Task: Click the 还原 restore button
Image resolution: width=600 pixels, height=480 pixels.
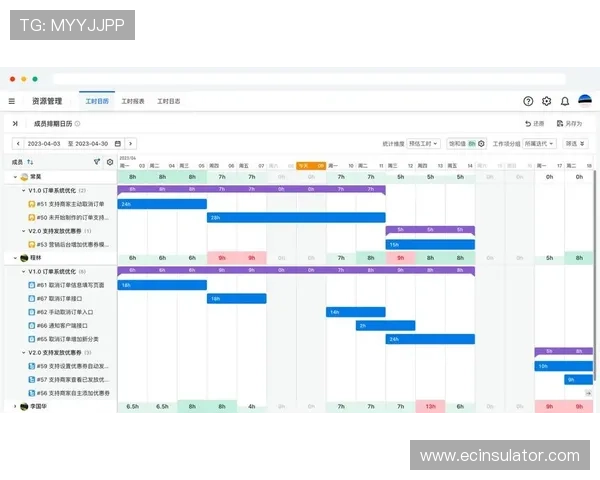Action: [535, 123]
